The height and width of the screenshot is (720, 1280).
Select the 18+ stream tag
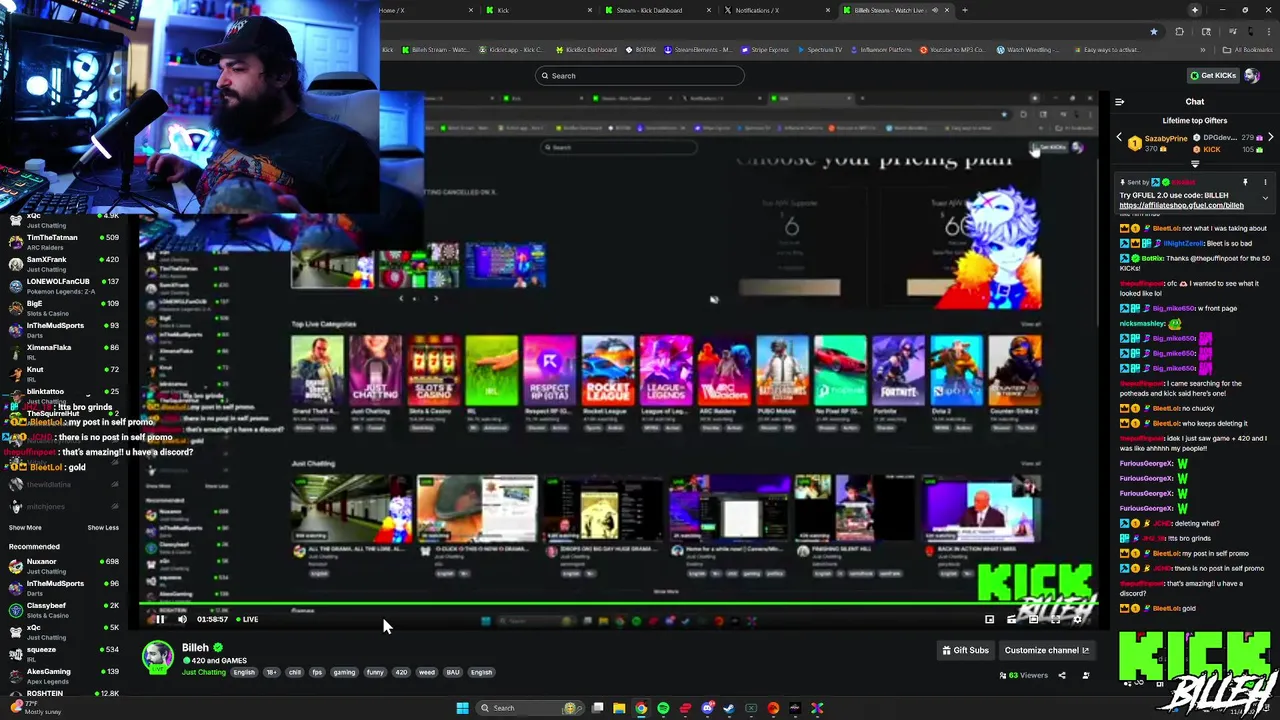271,672
